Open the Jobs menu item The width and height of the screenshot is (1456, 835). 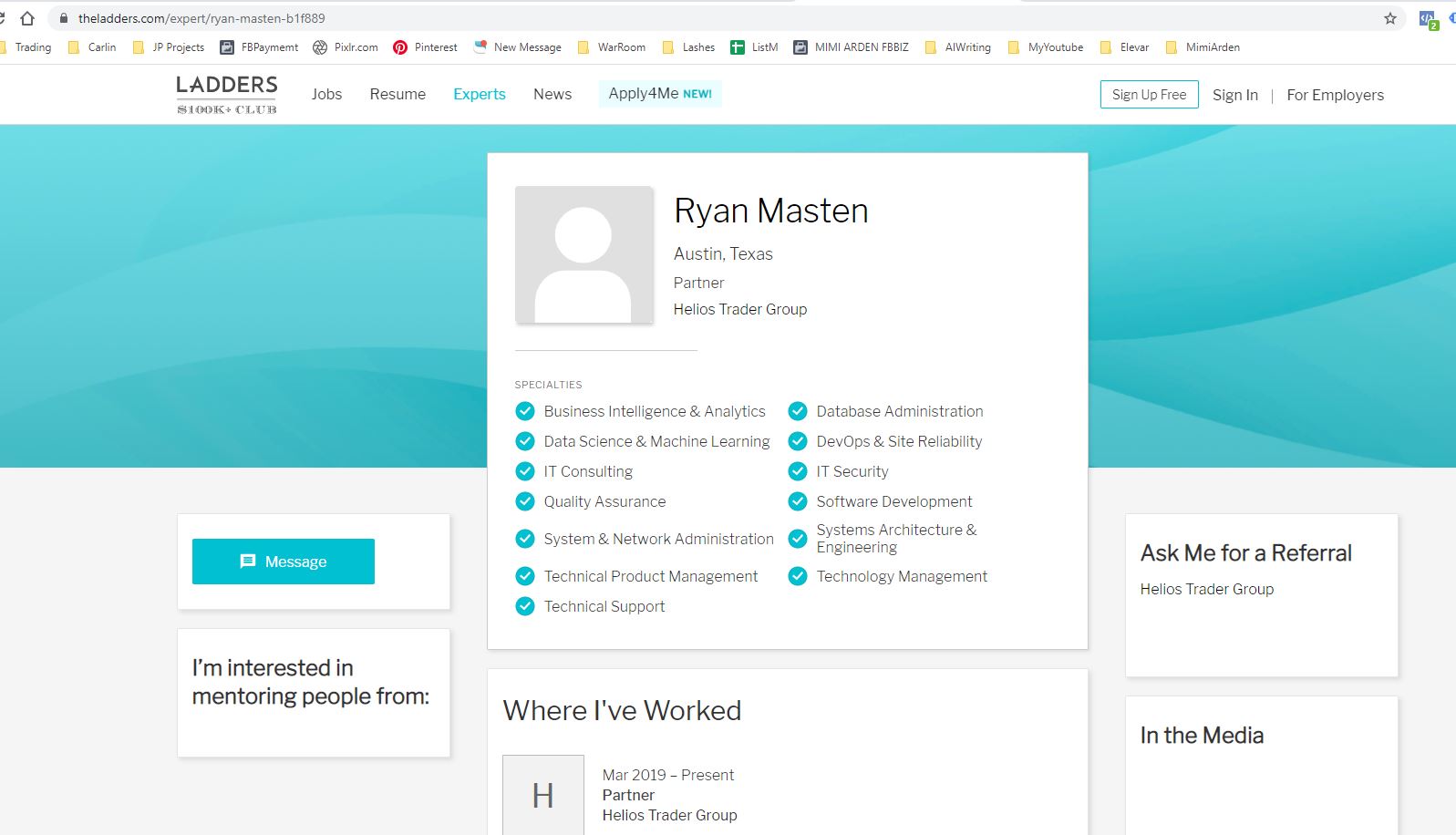tap(326, 94)
